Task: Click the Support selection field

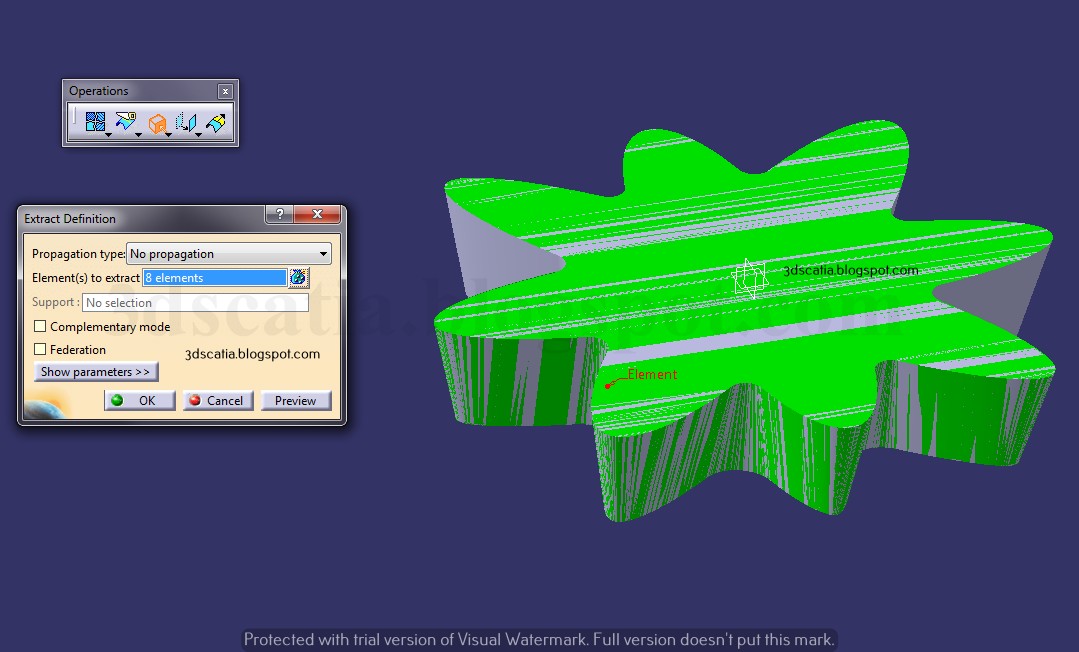Action: coord(195,302)
